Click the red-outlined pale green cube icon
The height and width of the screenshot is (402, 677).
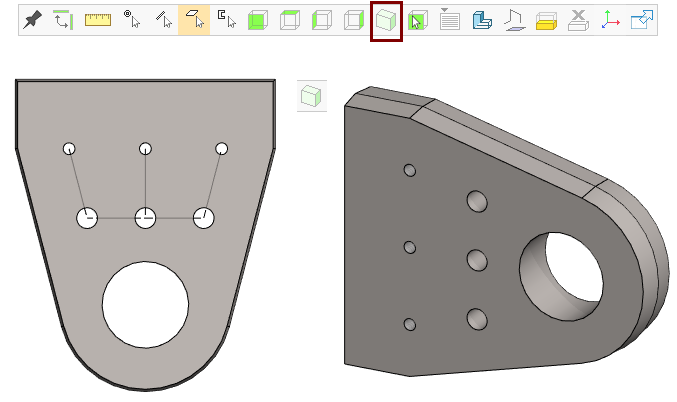[x=386, y=21]
